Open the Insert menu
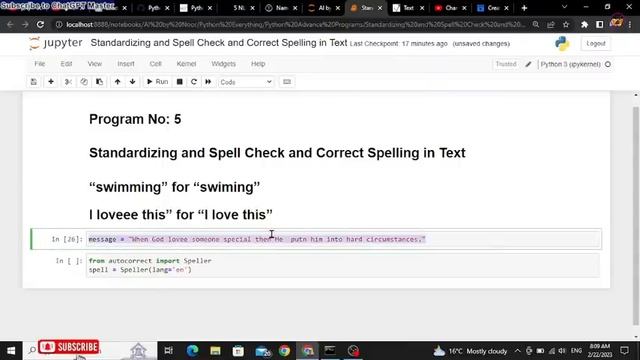The image size is (640, 360). point(126,64)
